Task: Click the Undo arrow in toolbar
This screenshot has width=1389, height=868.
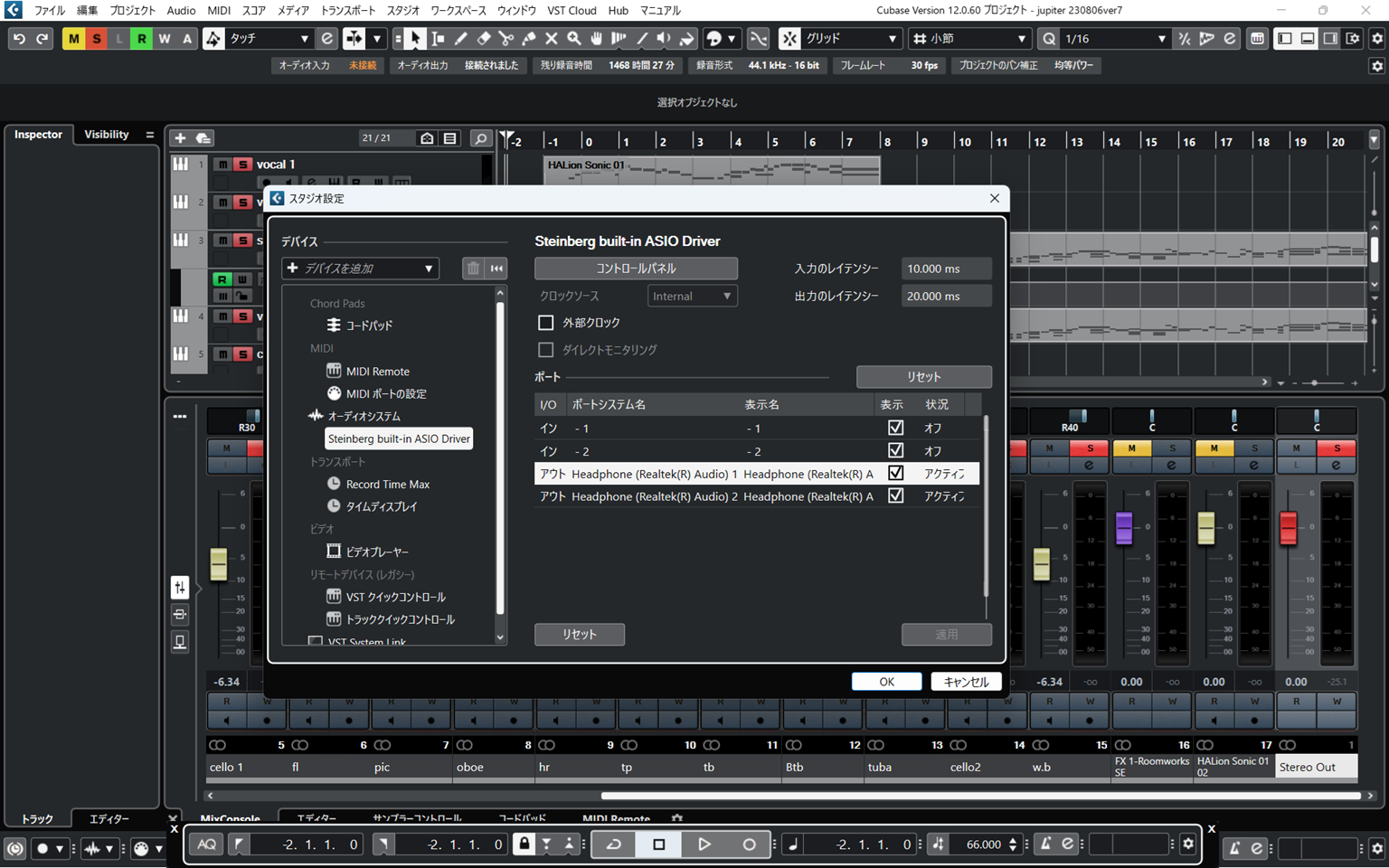Action: point(19,39)
